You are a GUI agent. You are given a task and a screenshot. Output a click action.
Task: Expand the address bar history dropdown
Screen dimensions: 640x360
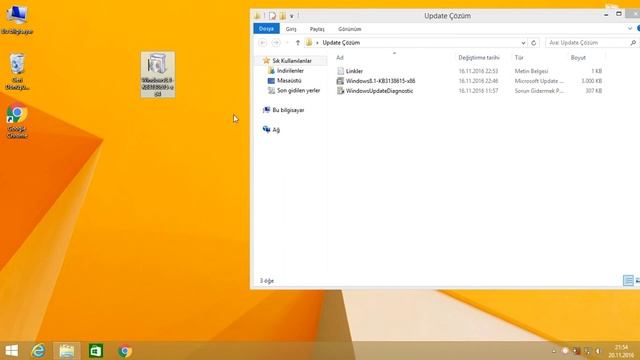coord(523,42)
